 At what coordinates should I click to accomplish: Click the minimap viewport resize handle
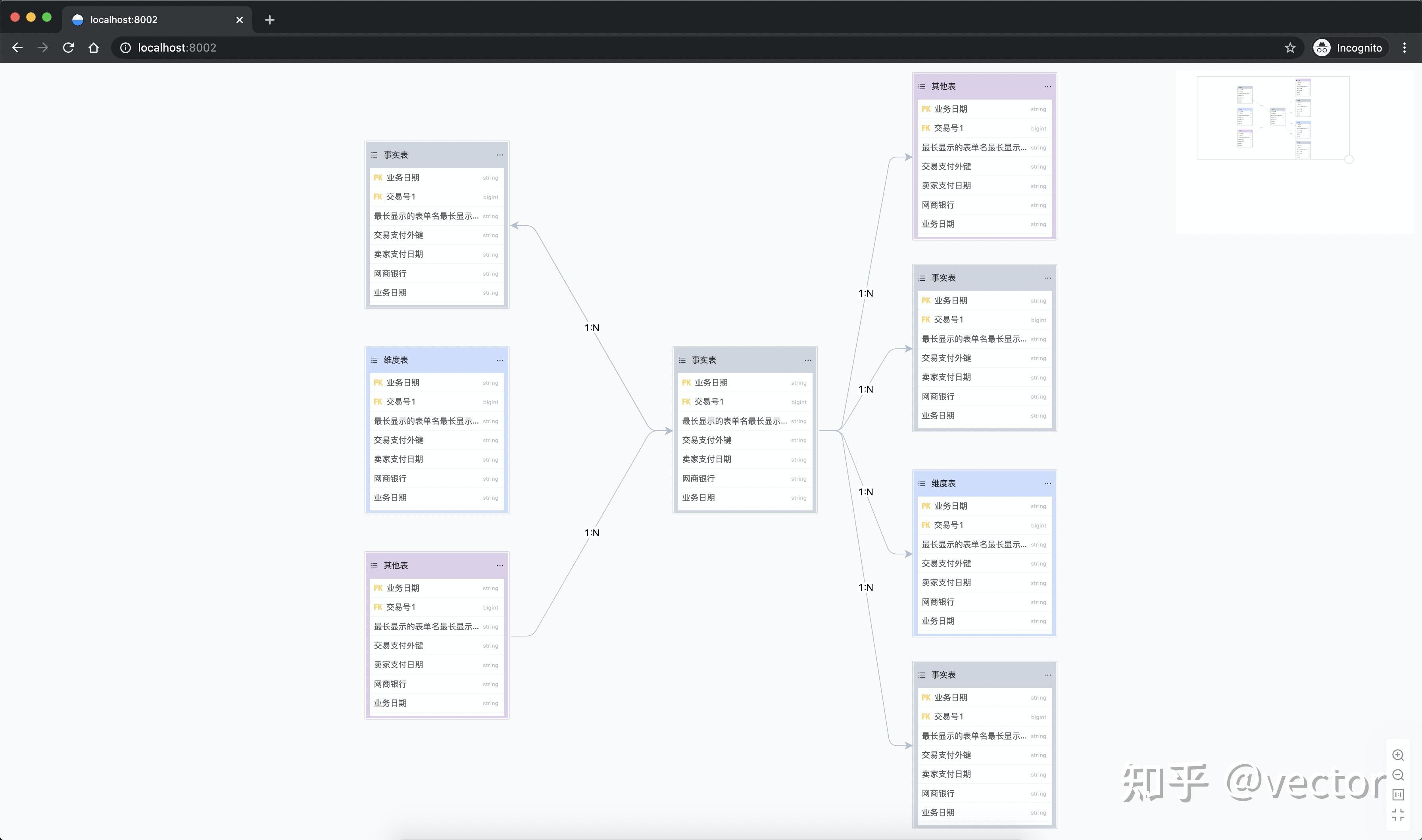pos(1349,159)
